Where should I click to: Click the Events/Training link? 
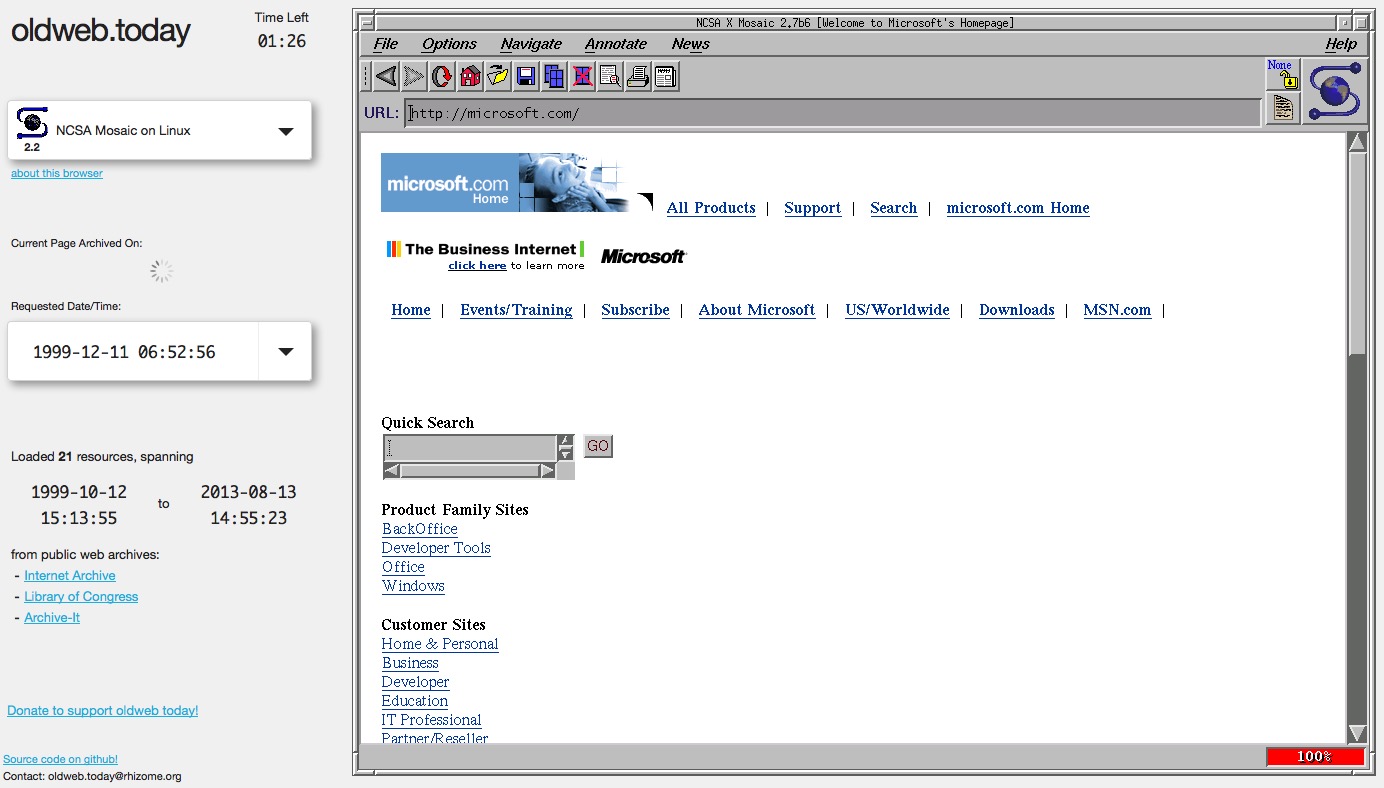(516, 310)
